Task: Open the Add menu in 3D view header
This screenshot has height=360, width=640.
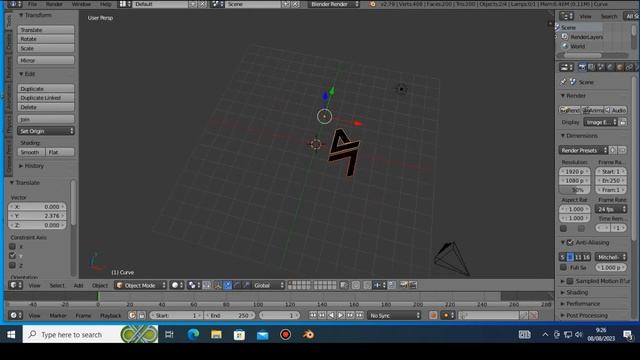Action: tap(78, 285)
